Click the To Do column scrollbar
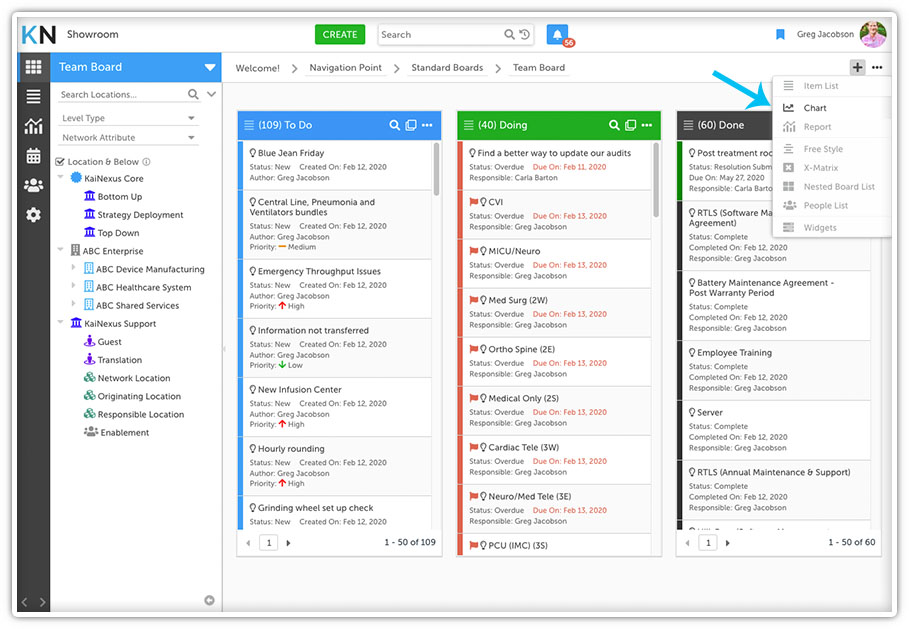The width and height of the screenshot is (909, 629). (436, 169)
